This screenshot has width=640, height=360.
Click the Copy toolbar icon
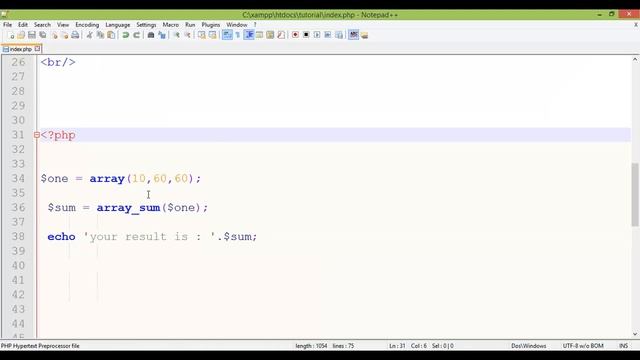[100, 35]
